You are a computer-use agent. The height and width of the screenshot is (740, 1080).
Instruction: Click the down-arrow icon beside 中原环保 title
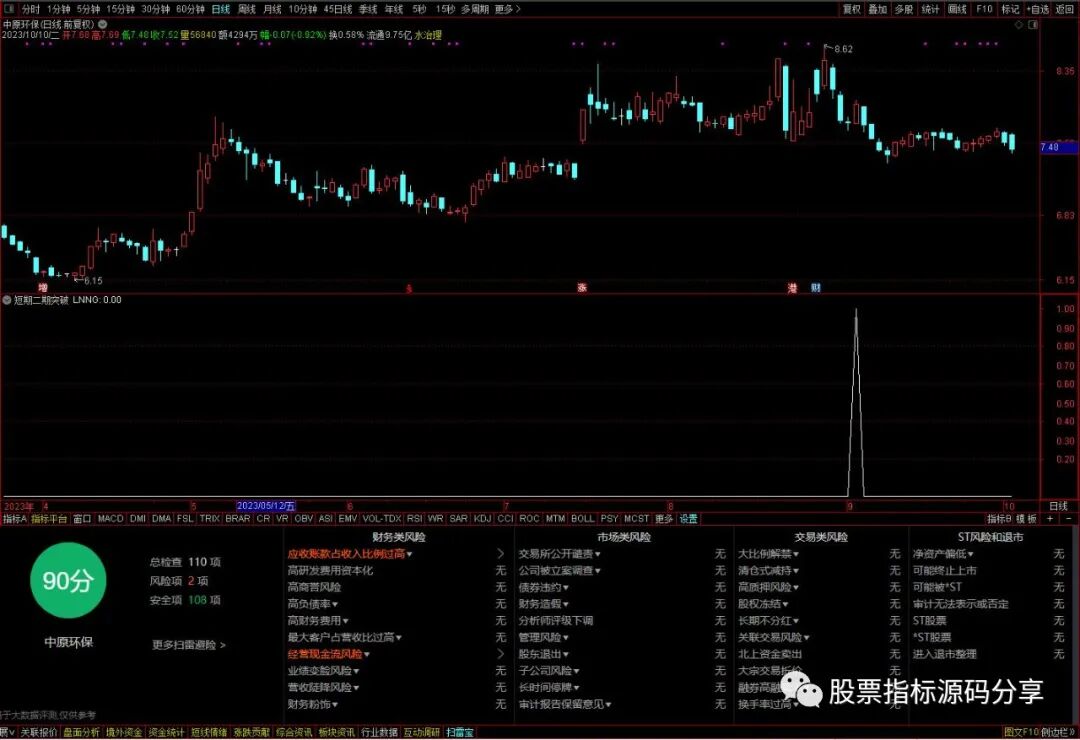(x=103, y=24)
